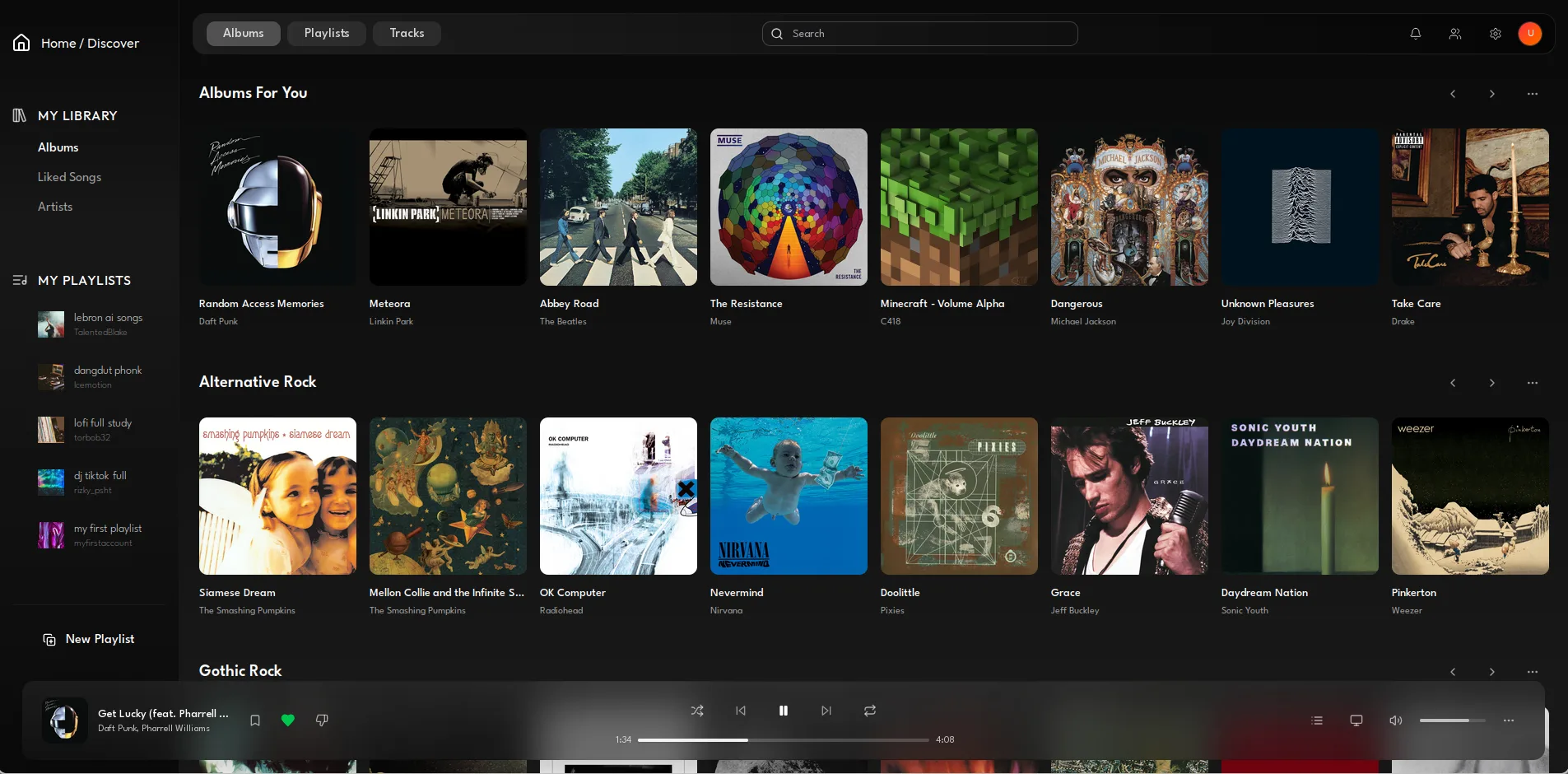This screenshot has height=774, width=1568.
Task: Open Liked Songs in My Library
Action: (x=69, y=177)
